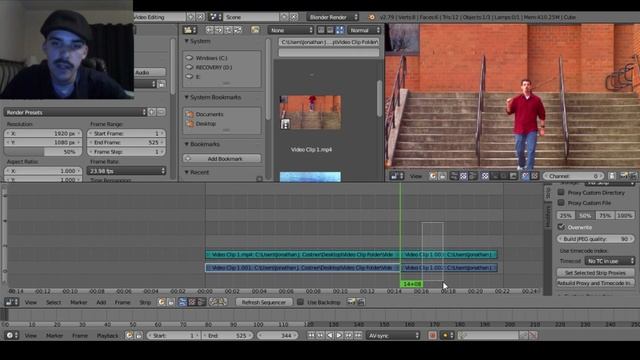
Task: Open the sequencer Frame menu
Action: click(122, 302)
